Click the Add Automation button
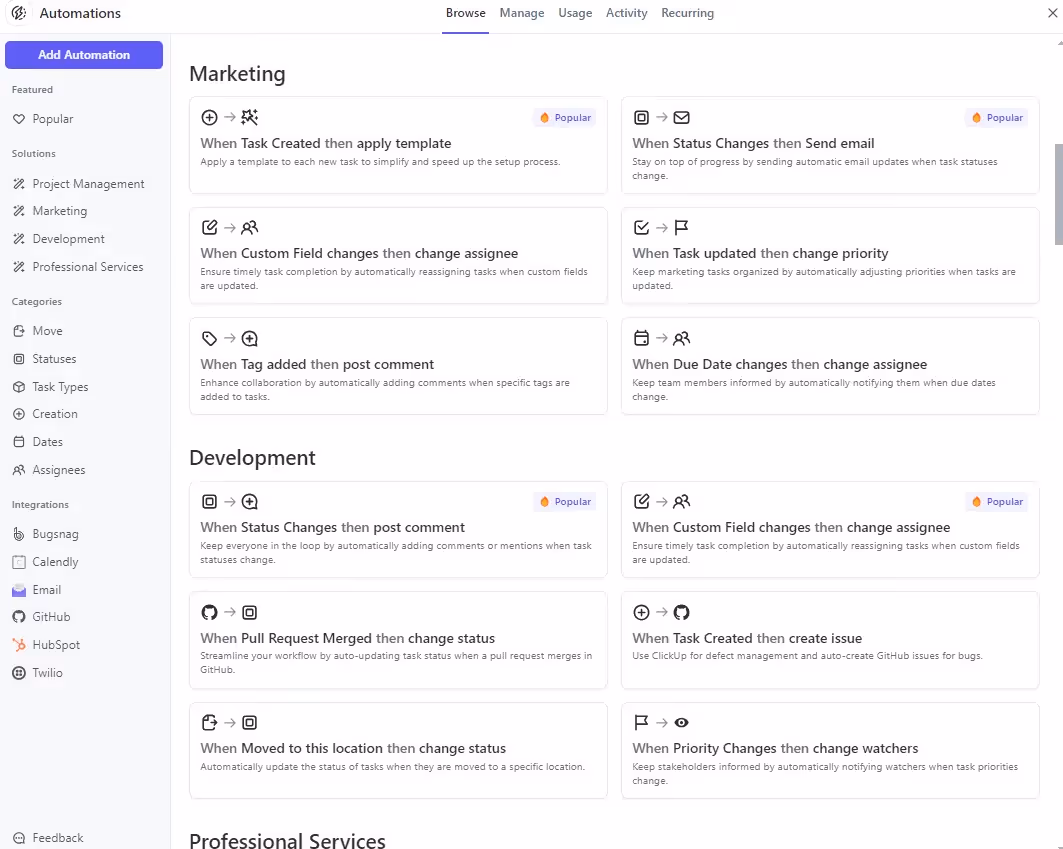 (84, 55)
